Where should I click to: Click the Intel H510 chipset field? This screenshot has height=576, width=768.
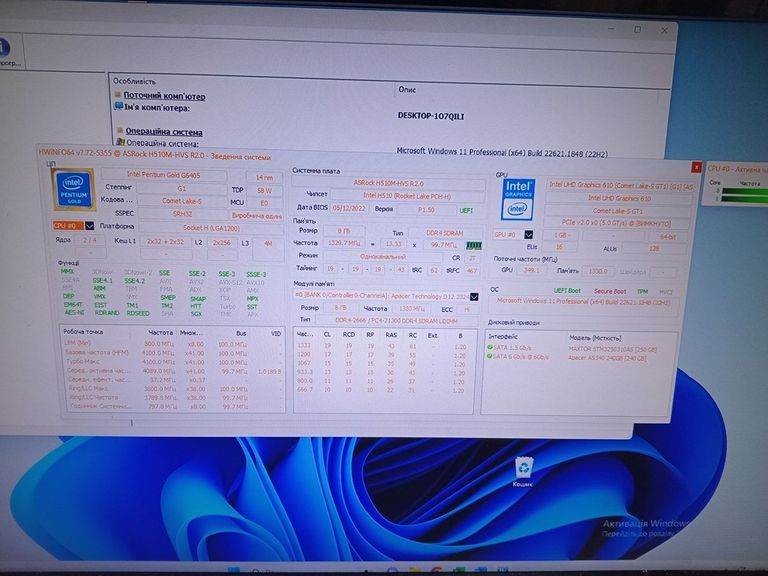tap(407, 195)
